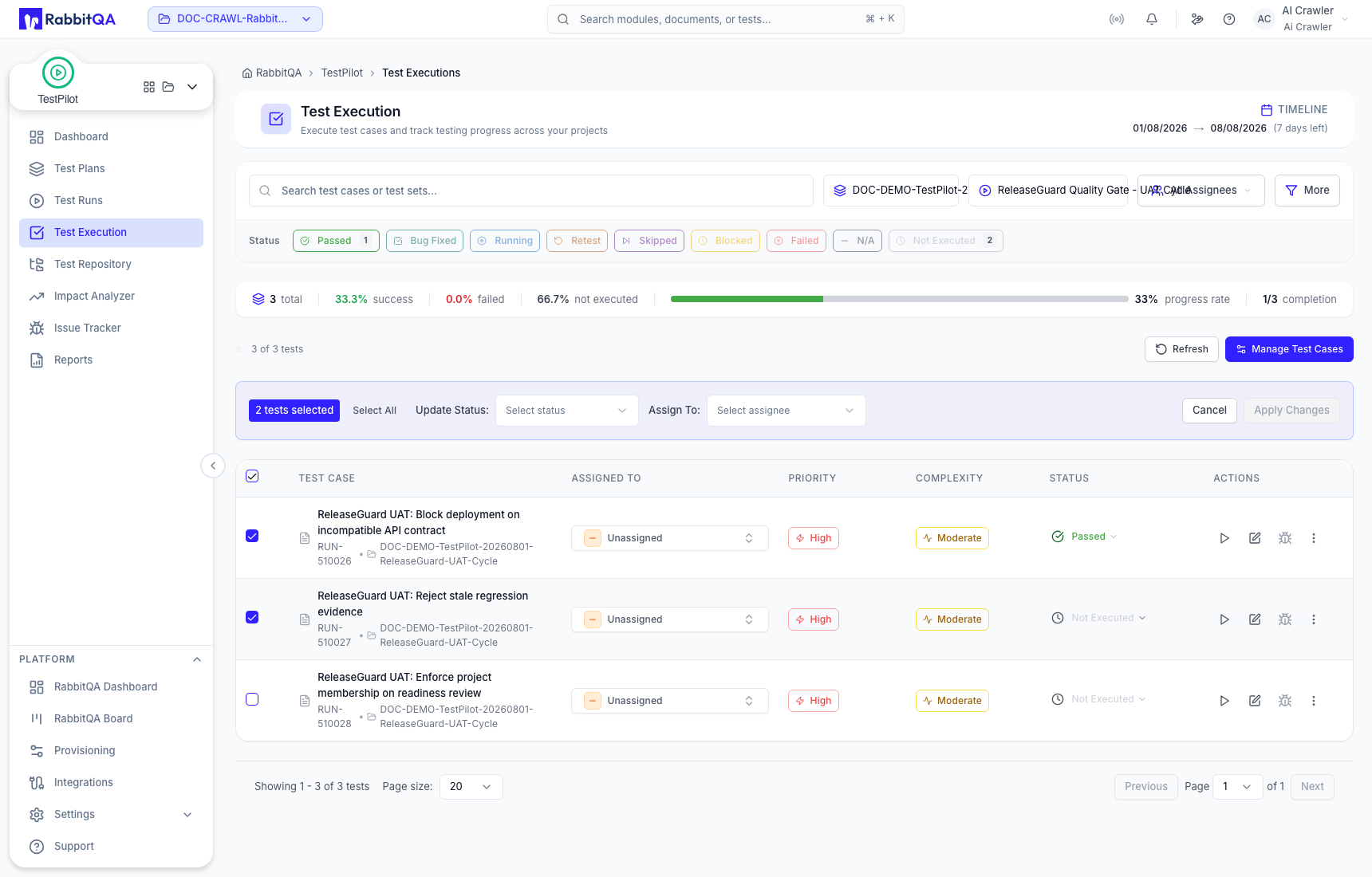Run test RUN-510026 play icon
Image resolution: width=1372 pixels, height=877 pixels.
point(1224,538)
